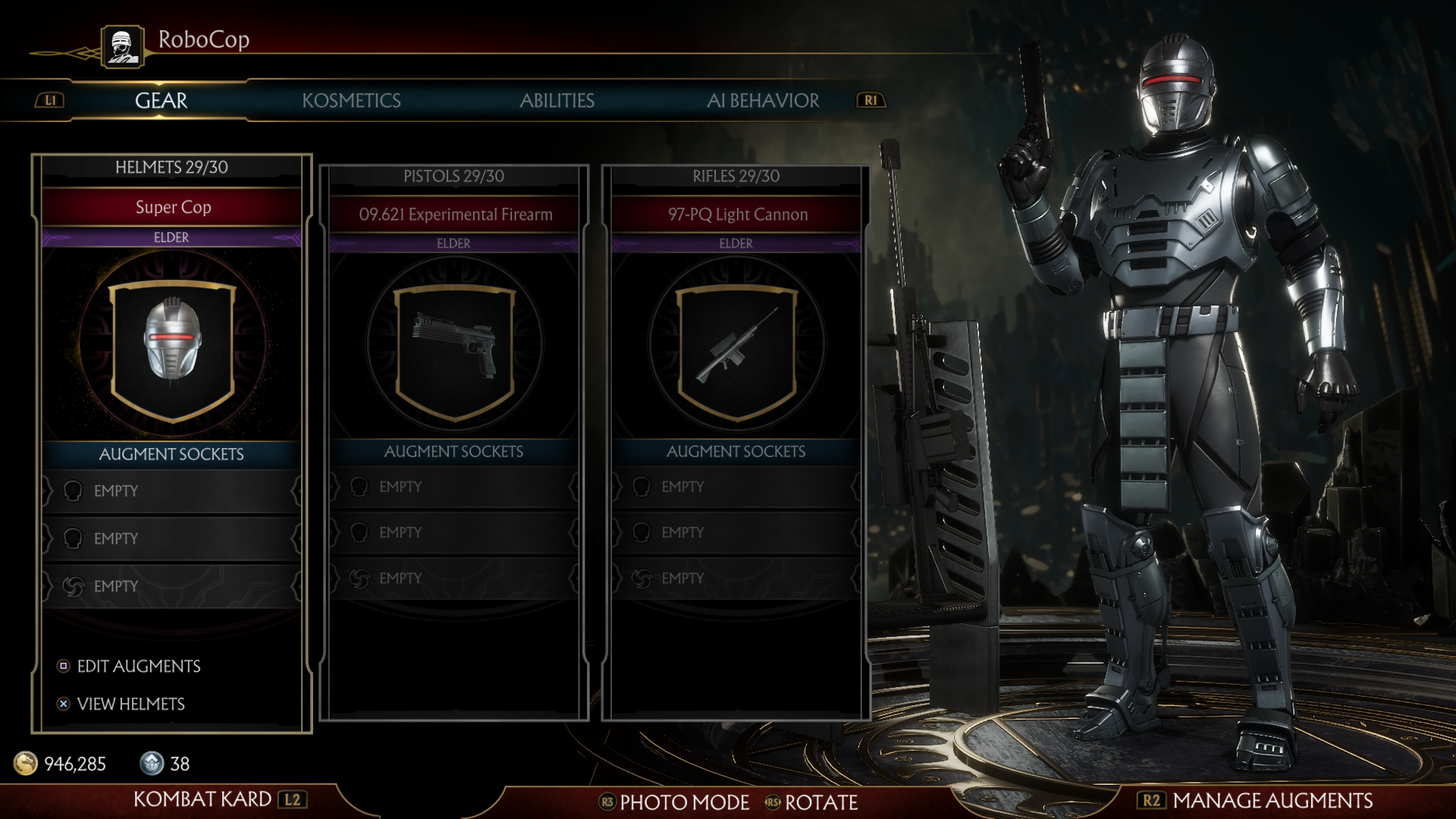
Task: Go to the AI Behavior tab
Action: [x=763, y=100]
